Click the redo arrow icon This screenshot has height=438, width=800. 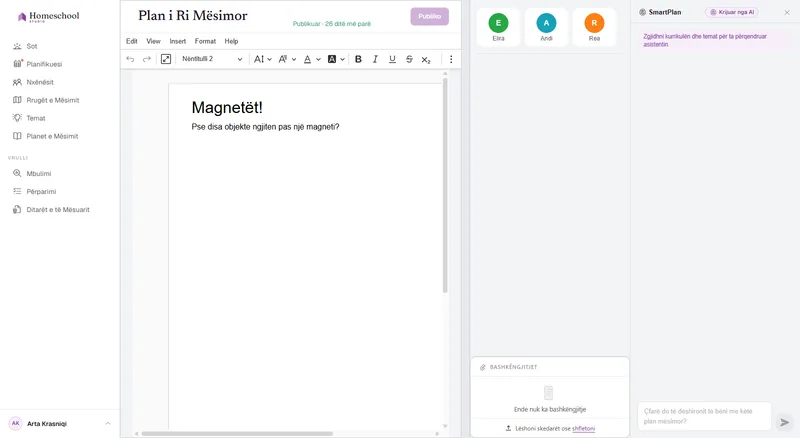pyautogui.click(x=146, y=59)
